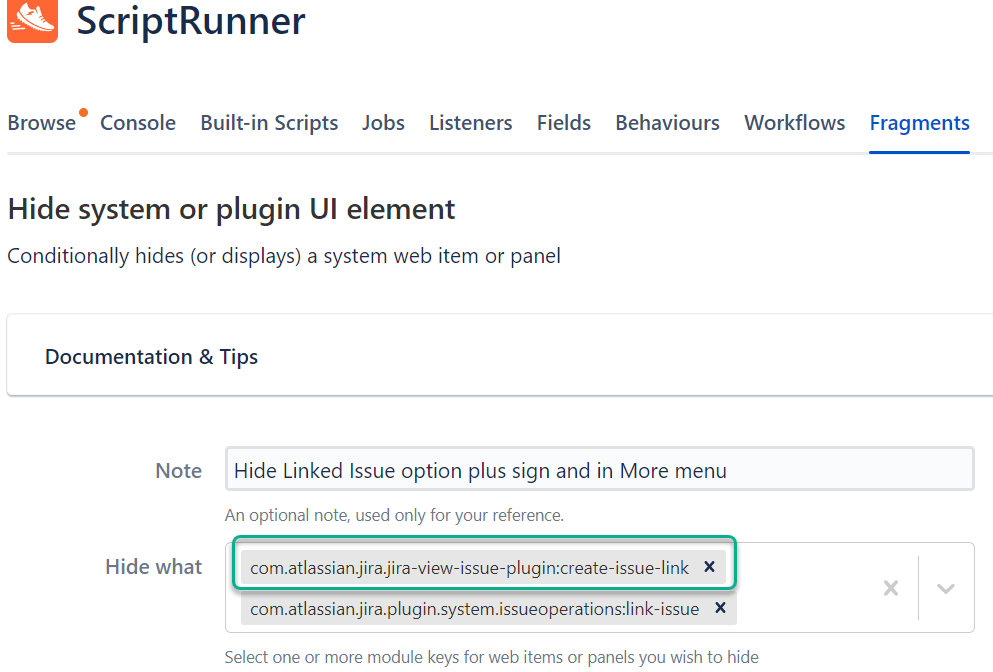The image size is (993, 672).
Task: Click the com.atlassian.jira.jira-view-issue-plugin:create-issue-link tag text
Action: click(469, 567)
